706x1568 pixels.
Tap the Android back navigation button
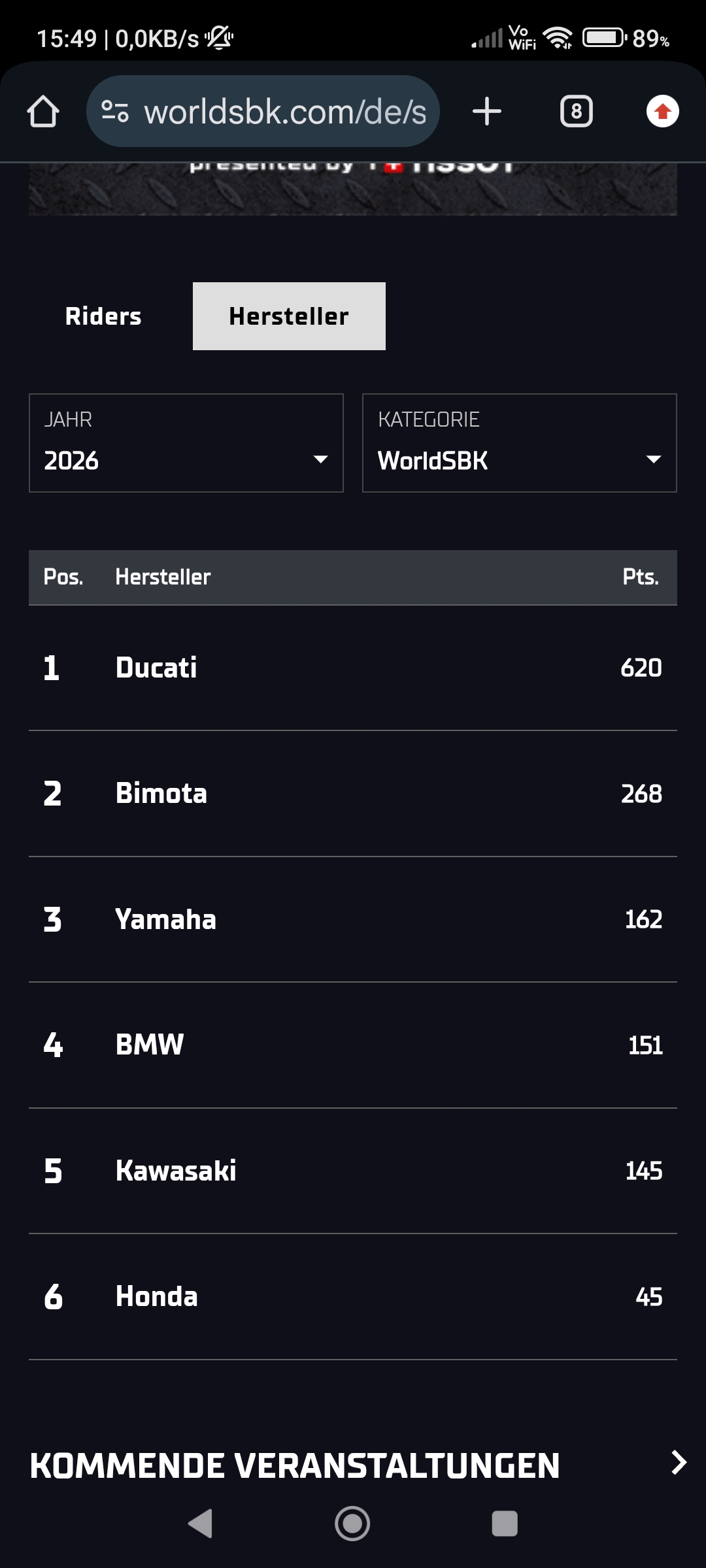tap(201, 1524)
